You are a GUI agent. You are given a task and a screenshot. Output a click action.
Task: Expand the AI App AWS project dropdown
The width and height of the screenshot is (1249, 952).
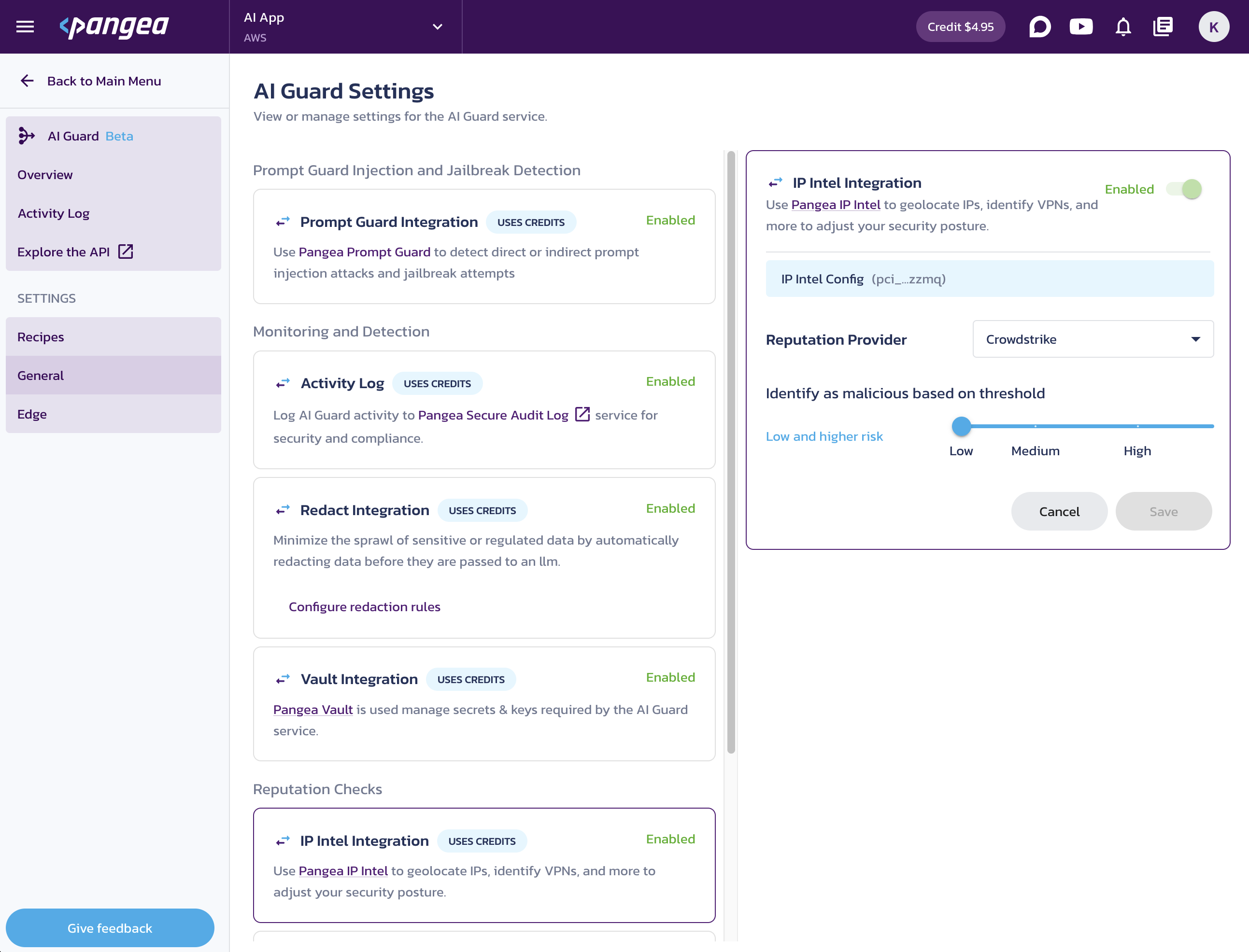tap(345, 27)
